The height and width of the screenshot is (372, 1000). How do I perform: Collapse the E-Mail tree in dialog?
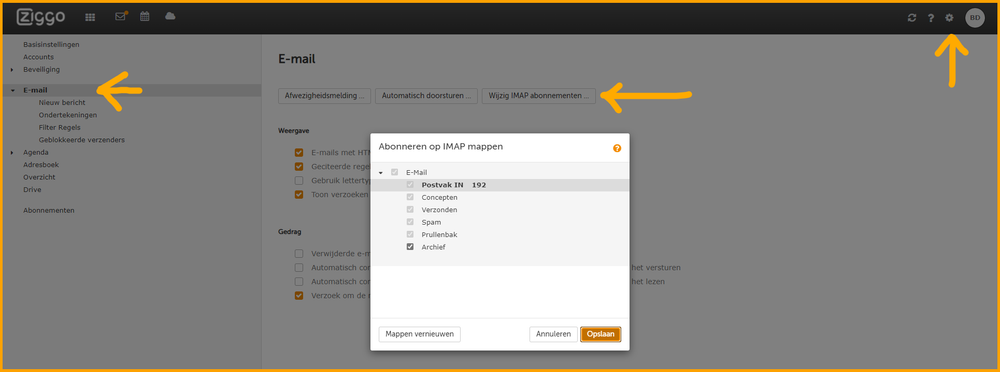pos(381,173)
